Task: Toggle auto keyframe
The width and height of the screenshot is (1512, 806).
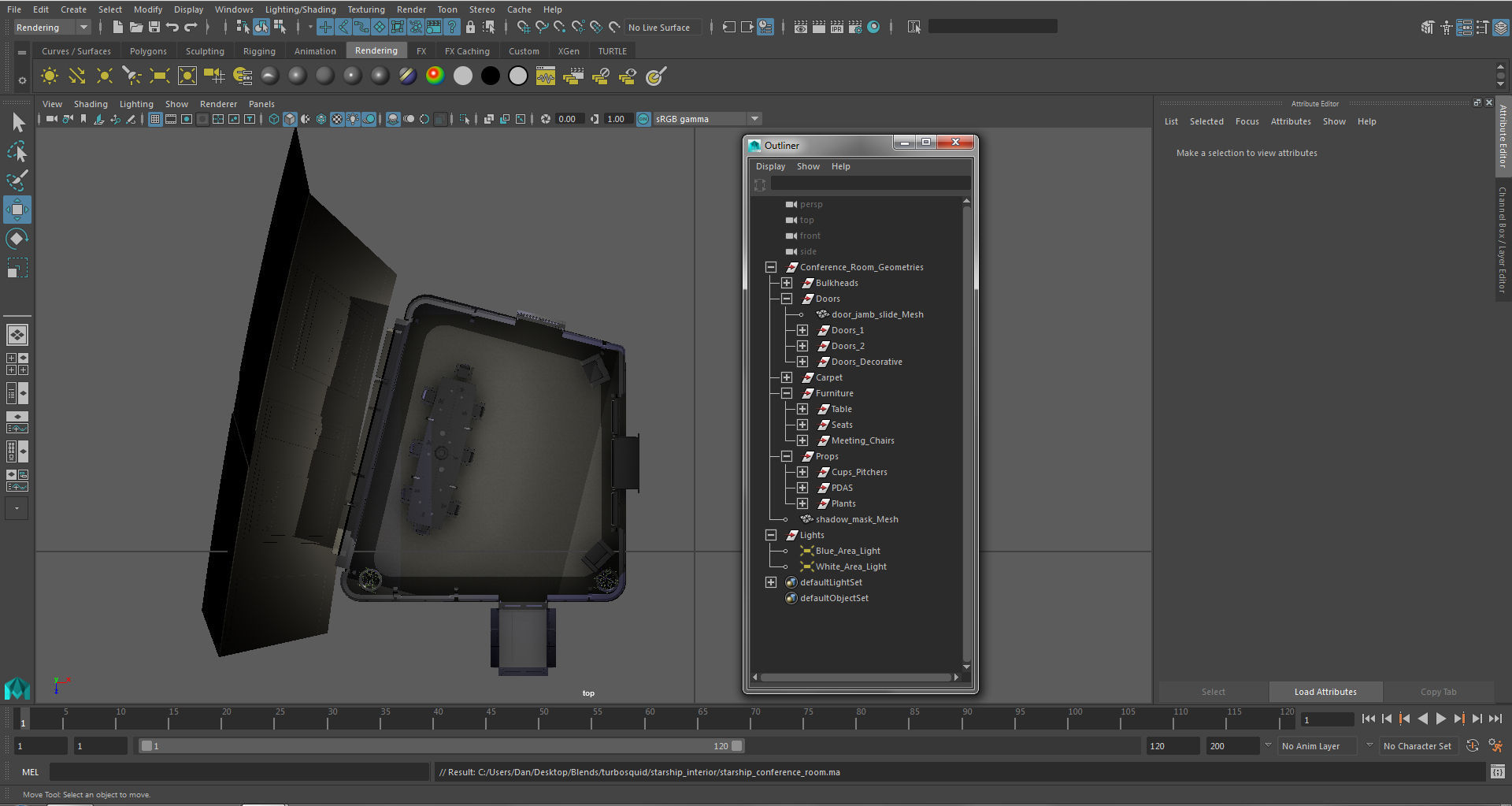Action: (1473, 745)
